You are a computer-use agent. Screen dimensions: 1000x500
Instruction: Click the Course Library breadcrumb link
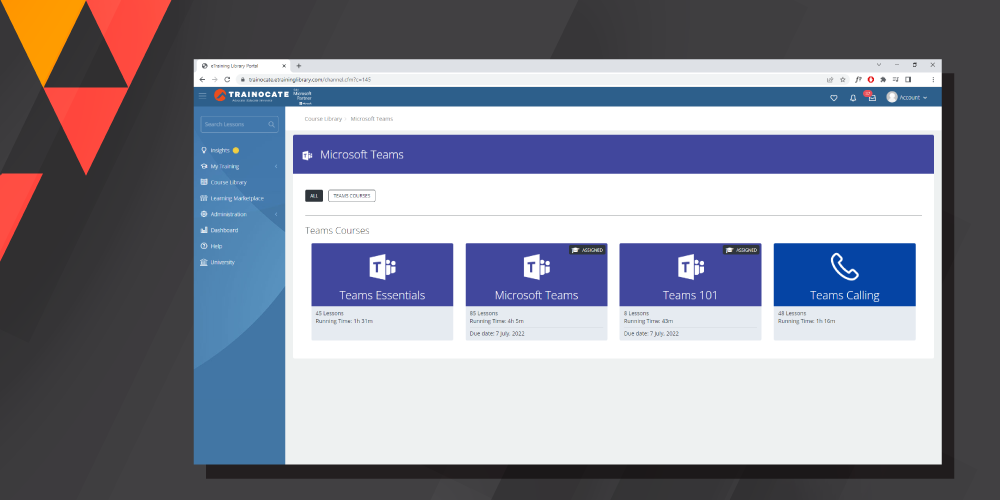[x=323, y=119]
